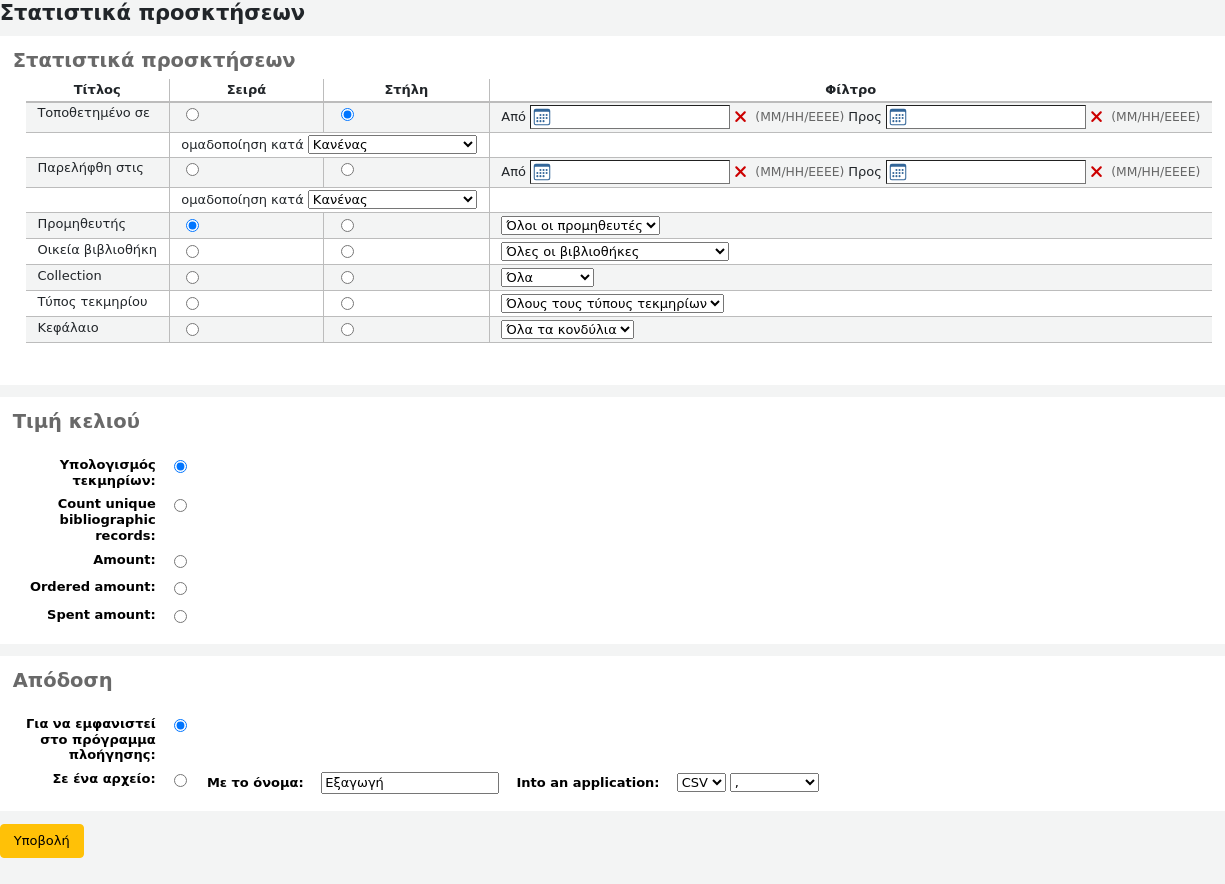Image resolution: width=1225 pixels, height=884 pixels.
Task: Select Count unique bibliographic records option
Action: 180,506
